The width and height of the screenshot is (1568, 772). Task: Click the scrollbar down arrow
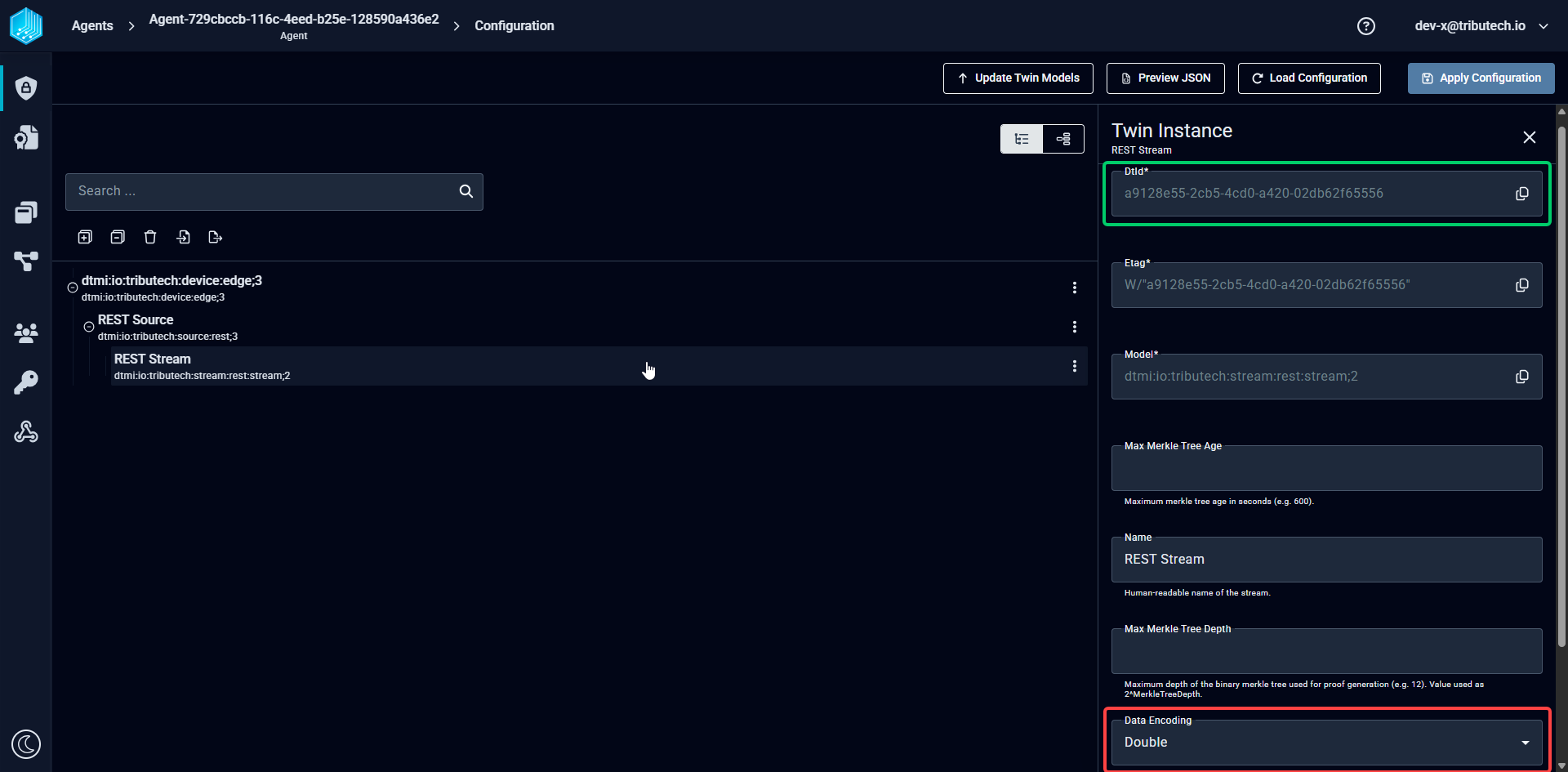coord(1561,765)
